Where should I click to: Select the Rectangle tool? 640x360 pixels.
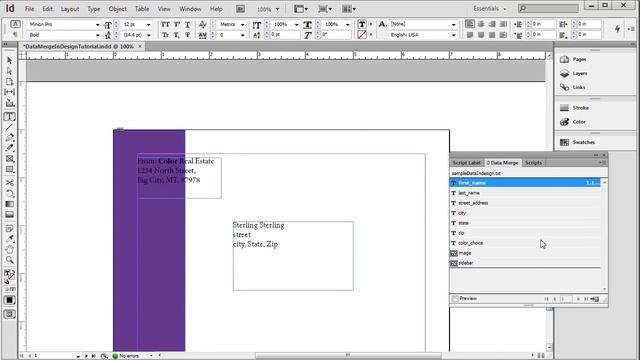click(9, 169)
